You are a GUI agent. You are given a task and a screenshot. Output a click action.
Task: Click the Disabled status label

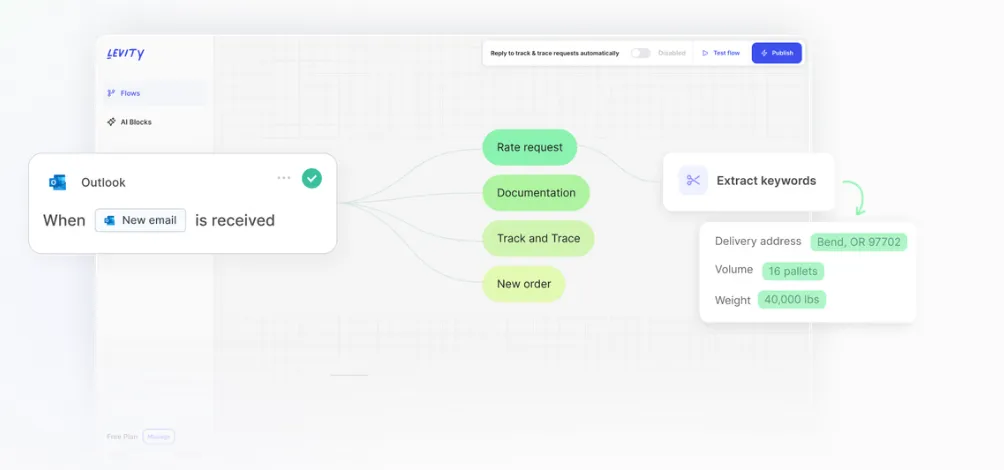pos(672,53)
